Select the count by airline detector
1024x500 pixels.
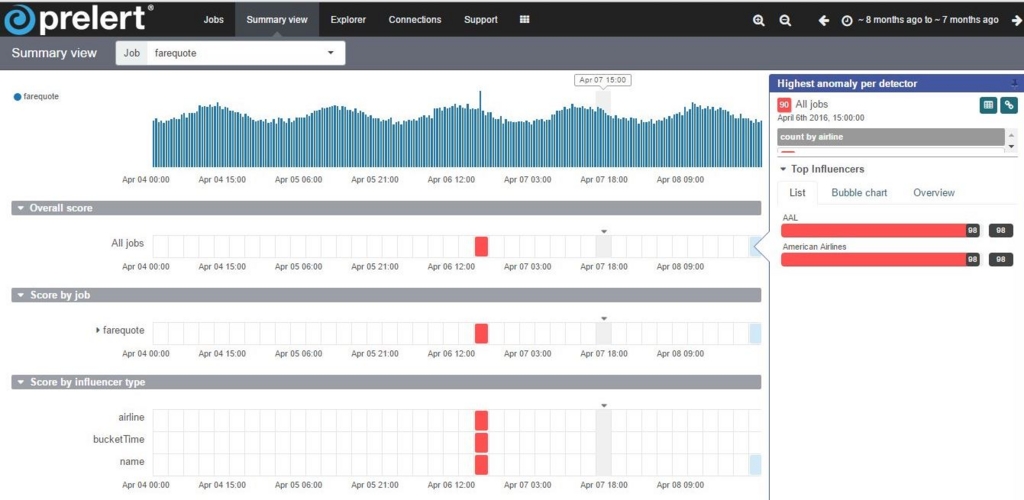(891, 137)
